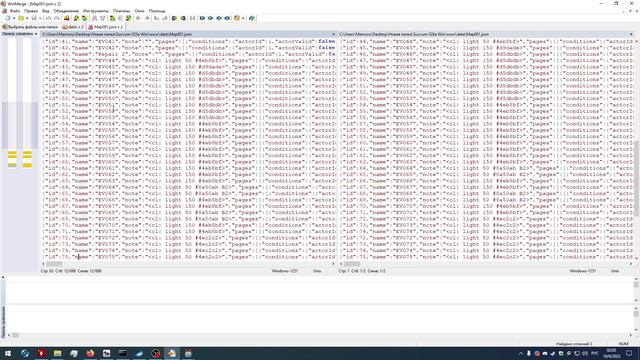Close the left pane path header X
Viewport: 640px width, 360px height.
tap(333, 34)
